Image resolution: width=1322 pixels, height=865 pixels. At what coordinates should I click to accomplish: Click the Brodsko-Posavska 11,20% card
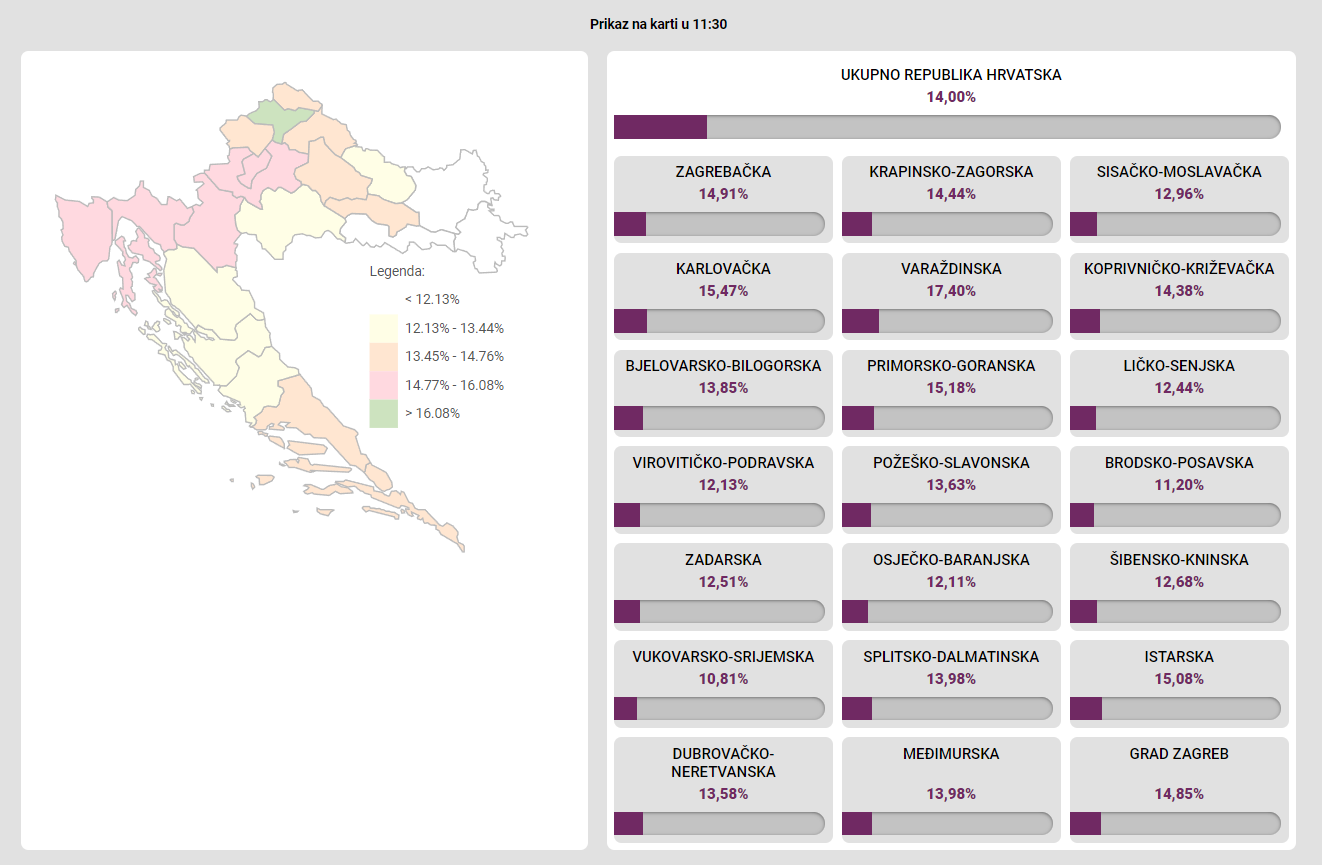tap(1179, 490)
